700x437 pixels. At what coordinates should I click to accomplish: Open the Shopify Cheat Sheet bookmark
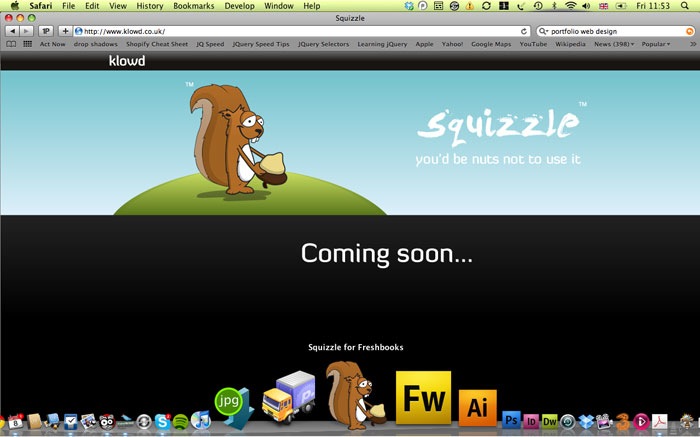[157, 44]
